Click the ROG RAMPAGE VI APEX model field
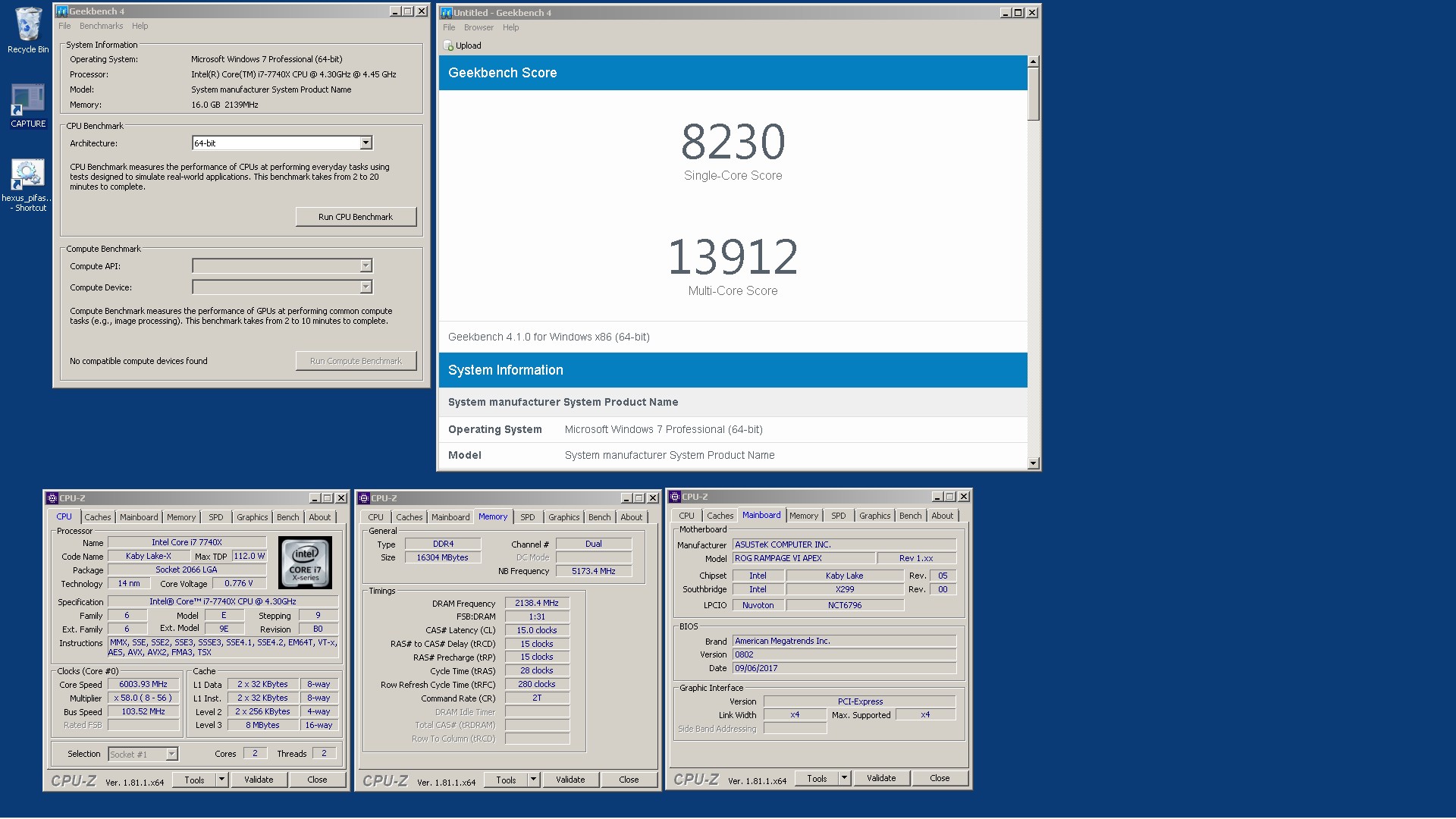The height and width of the screenshot is (819, 1456). (x=803, y=558)
